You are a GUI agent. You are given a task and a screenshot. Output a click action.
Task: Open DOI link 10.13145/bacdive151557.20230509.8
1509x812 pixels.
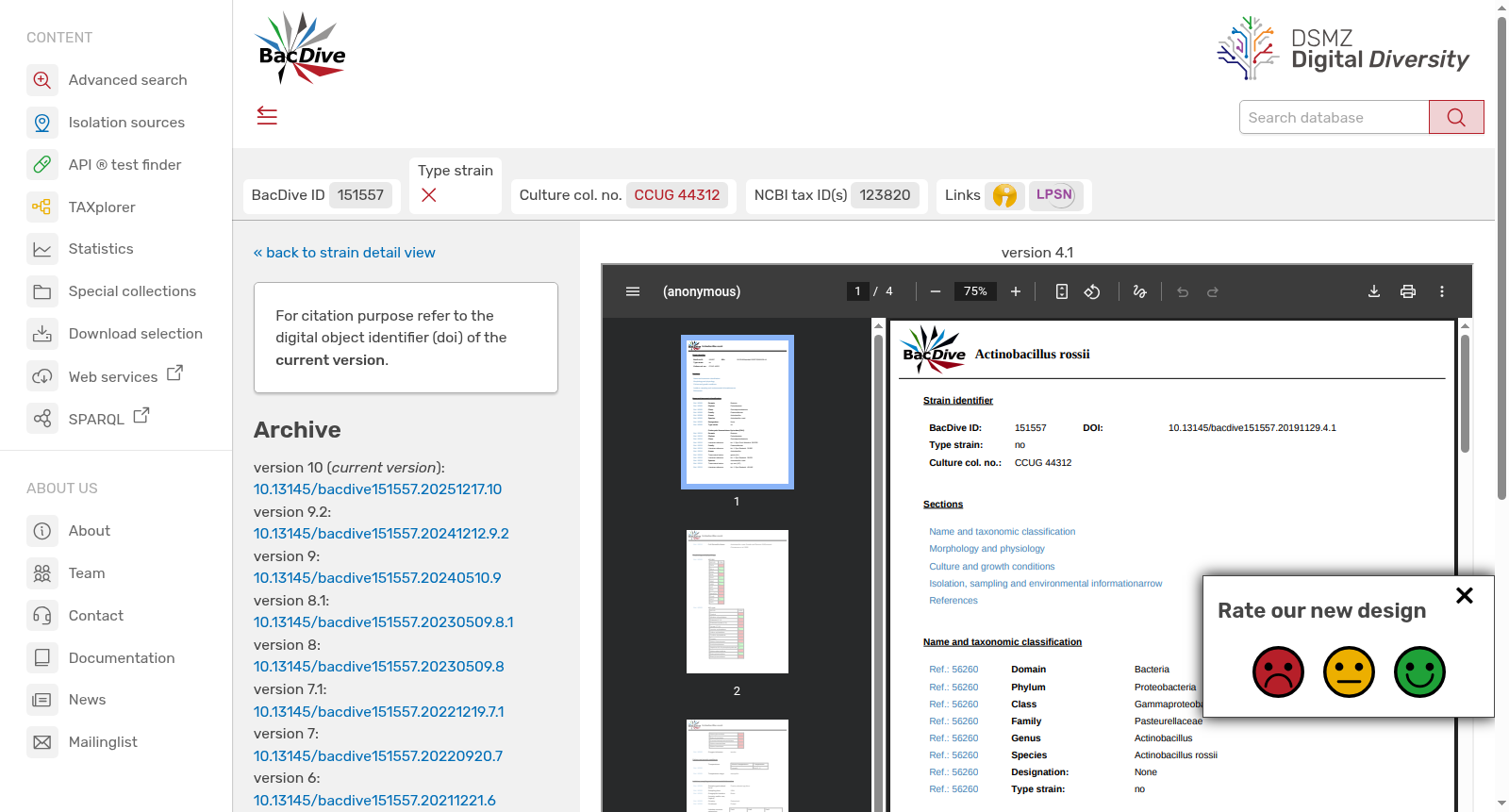378,667
